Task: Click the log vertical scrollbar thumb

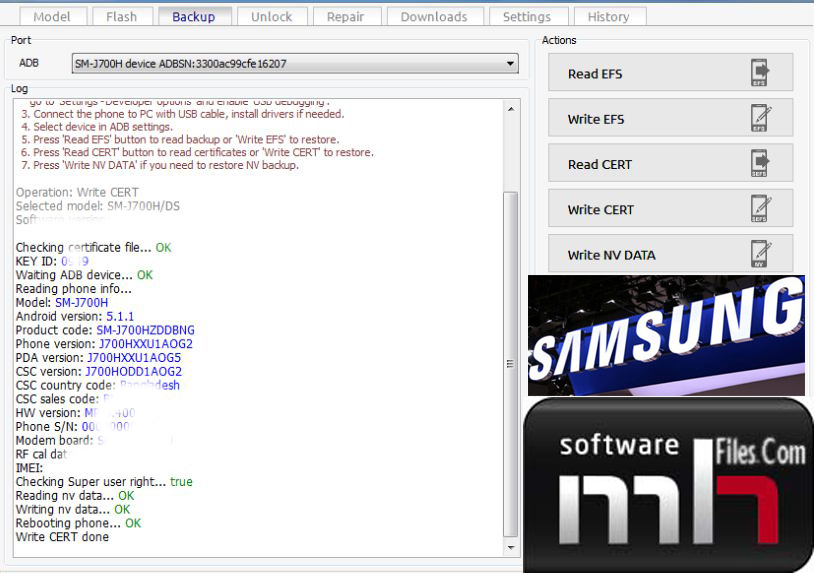Action: coord(511,364)
